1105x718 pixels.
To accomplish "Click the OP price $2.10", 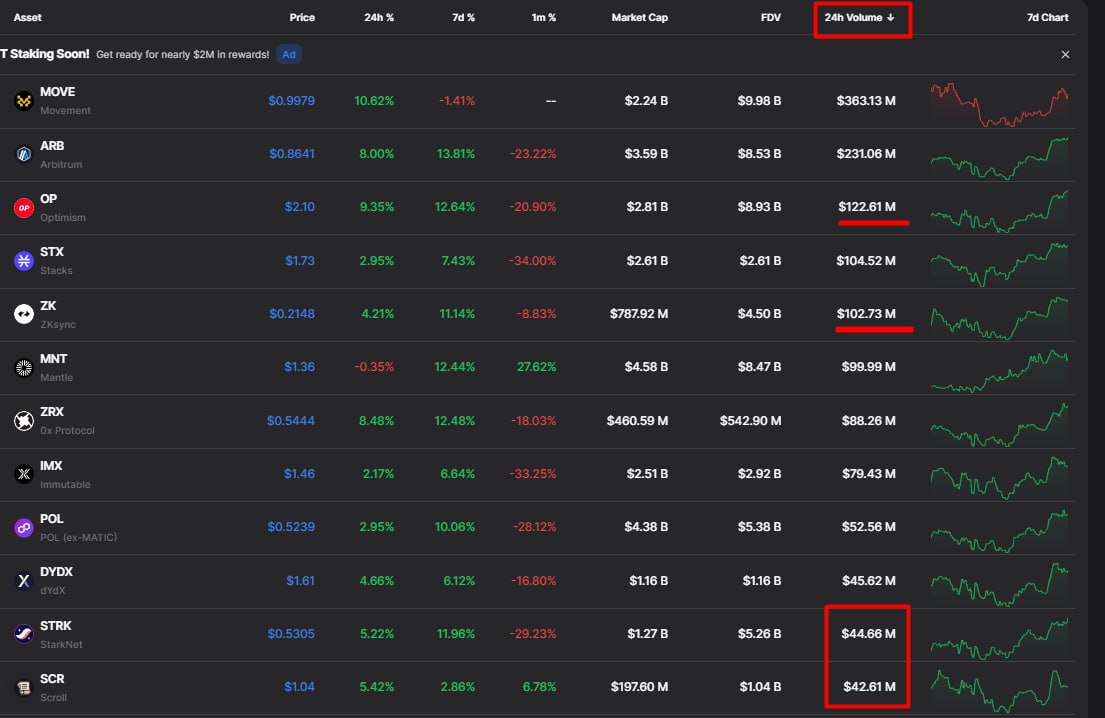I will 300,207.
